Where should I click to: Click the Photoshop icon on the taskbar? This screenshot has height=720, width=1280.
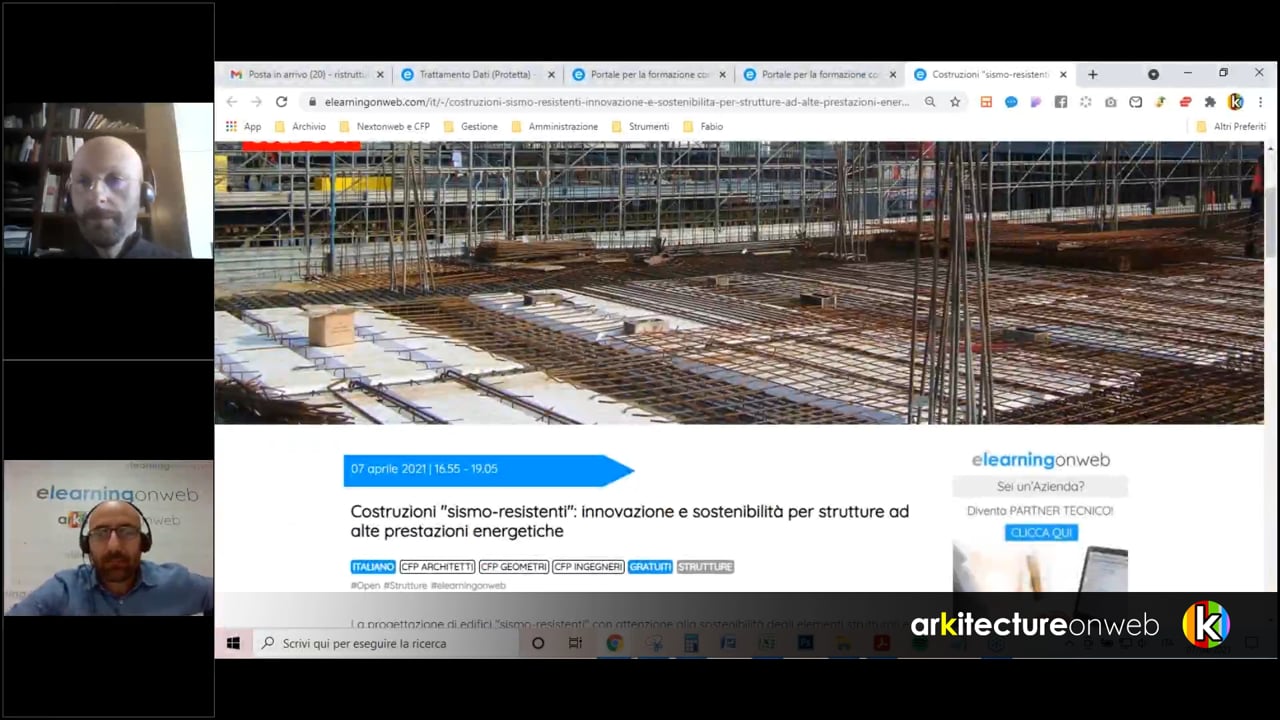[805, 643]
